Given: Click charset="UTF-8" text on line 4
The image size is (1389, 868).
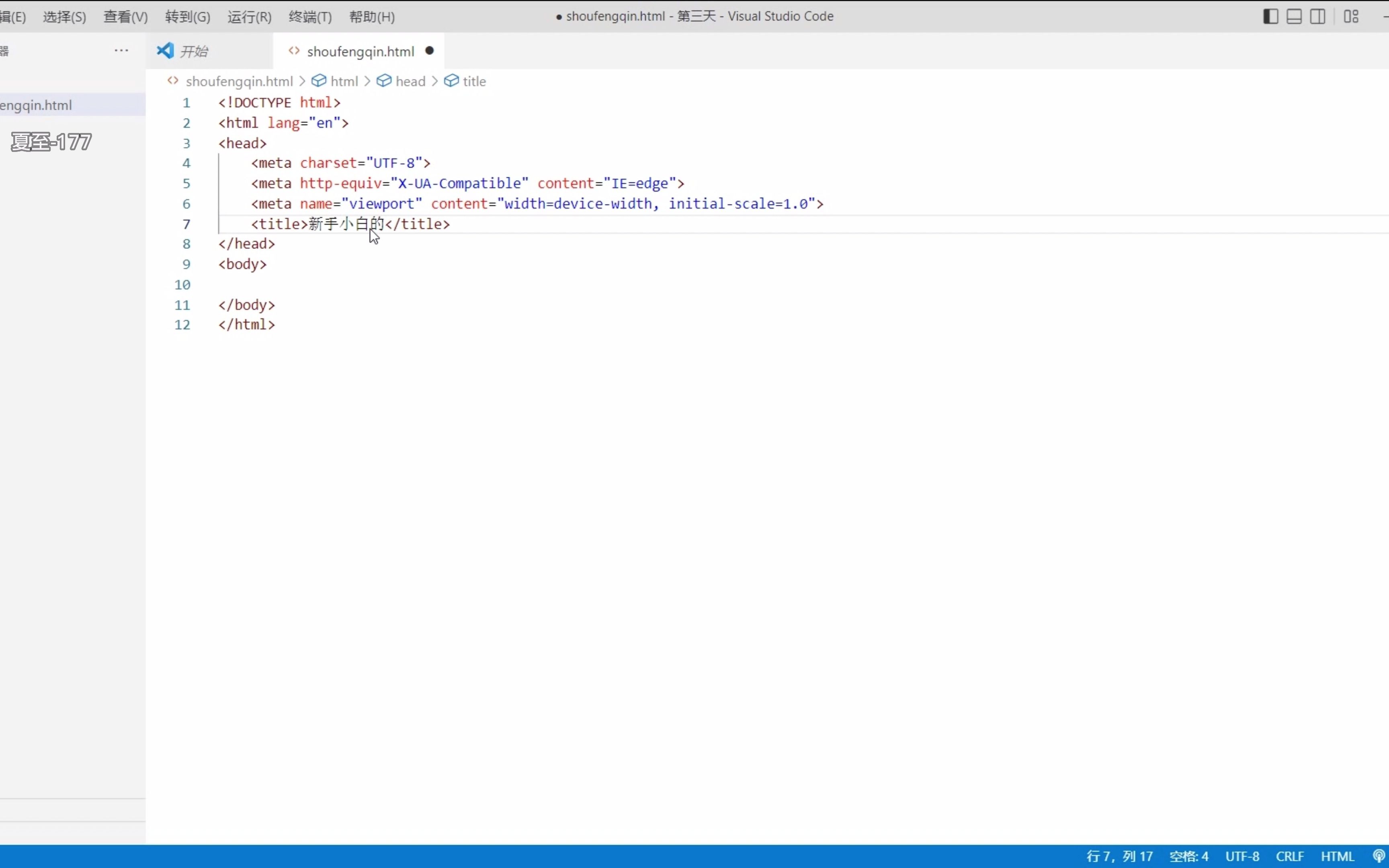Looking at the screenshot, I should [x=362, y=163].
